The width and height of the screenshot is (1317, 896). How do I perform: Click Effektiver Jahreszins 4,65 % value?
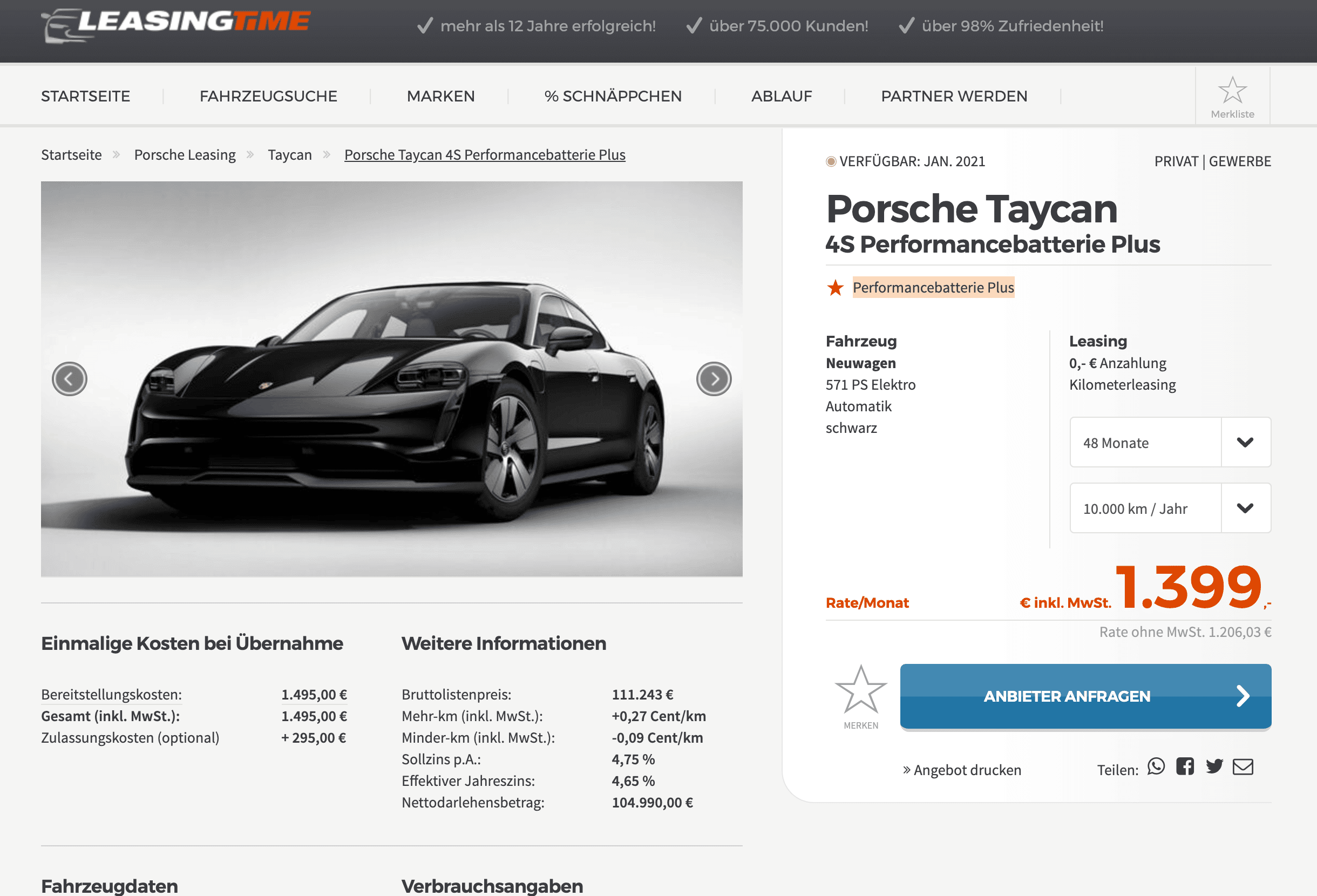tap(633, 781)
